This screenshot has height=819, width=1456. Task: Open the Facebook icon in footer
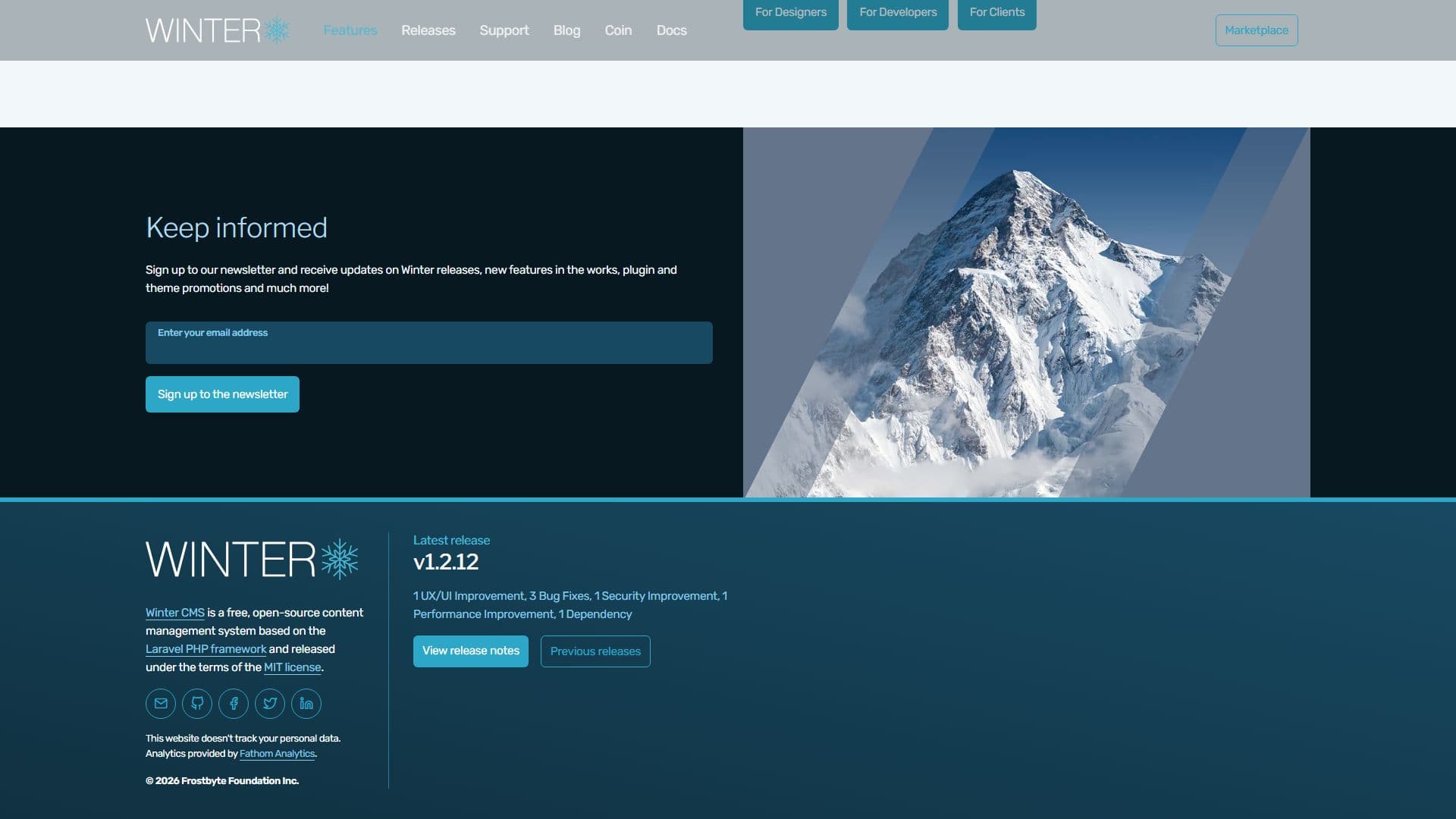tap(234, 704)
